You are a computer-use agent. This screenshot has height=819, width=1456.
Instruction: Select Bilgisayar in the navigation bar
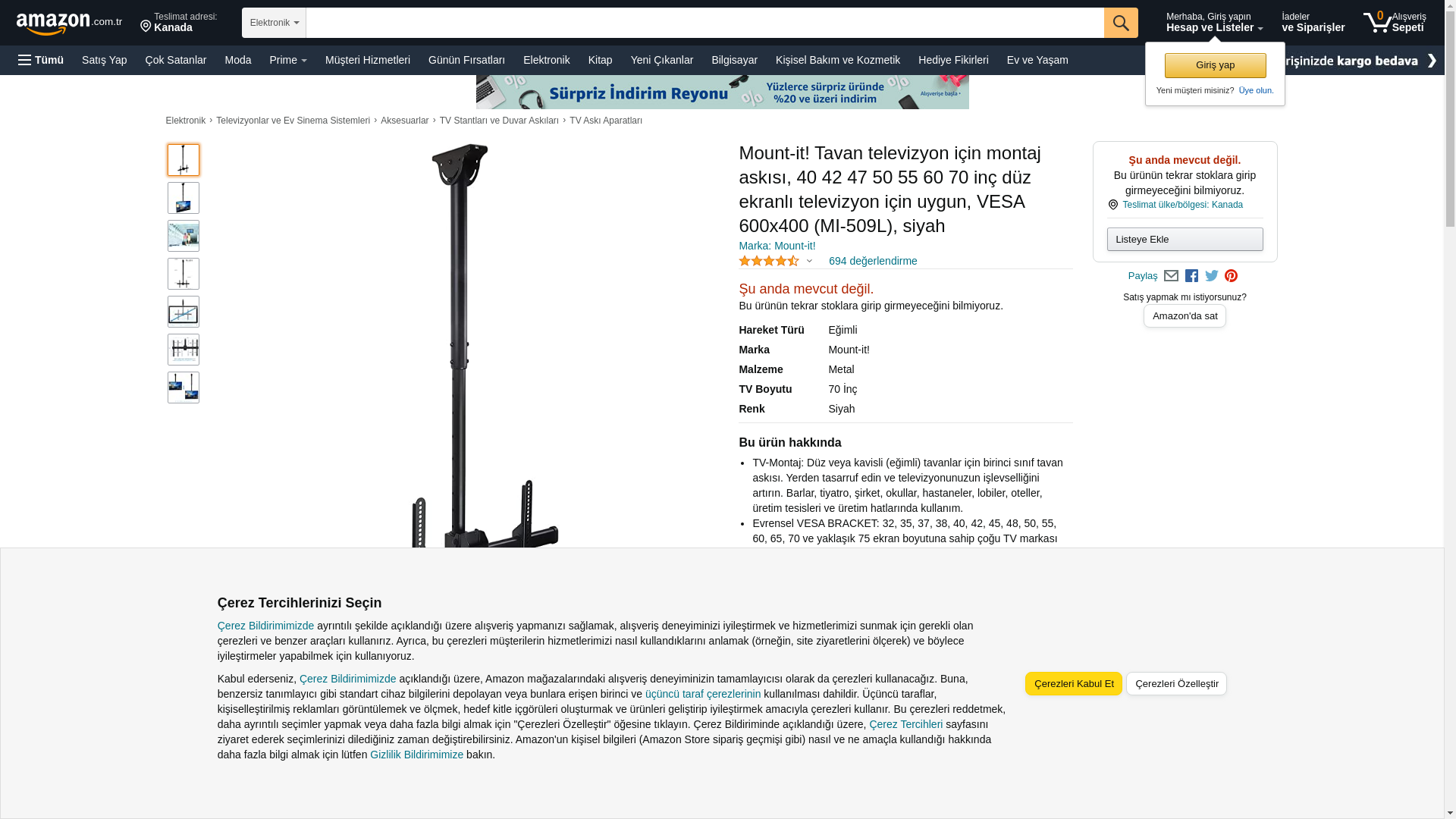click(x=734, y=60)
